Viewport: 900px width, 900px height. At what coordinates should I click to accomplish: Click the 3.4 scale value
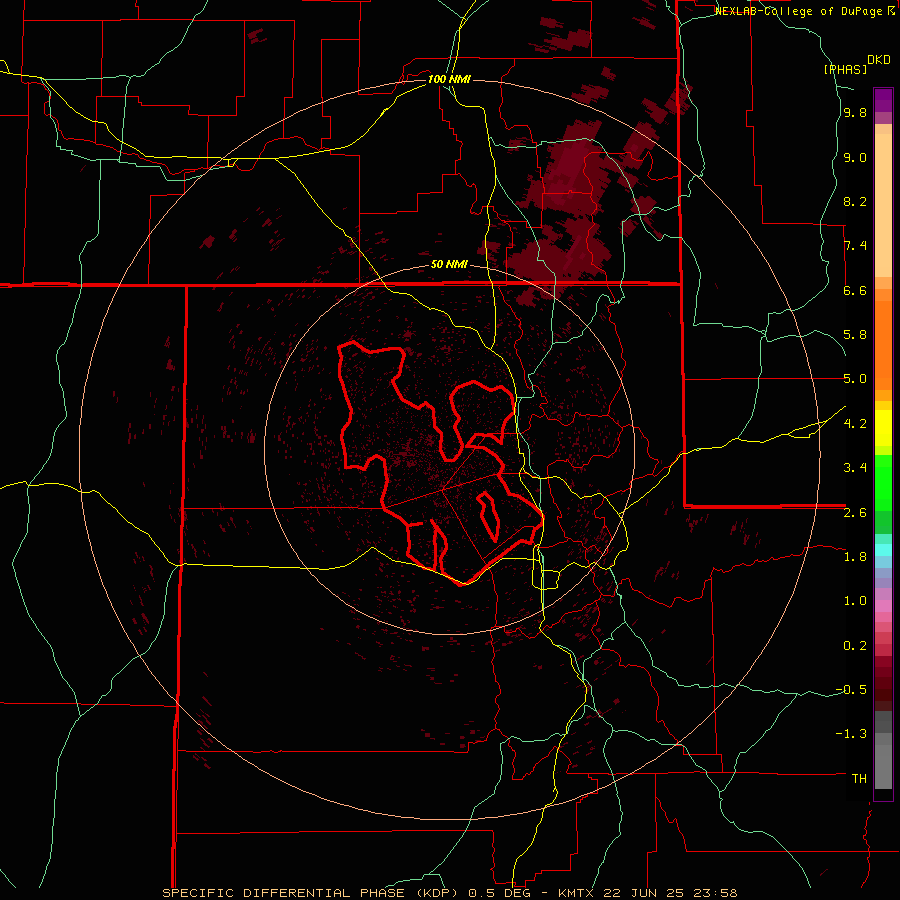click(x=855, y=468)
